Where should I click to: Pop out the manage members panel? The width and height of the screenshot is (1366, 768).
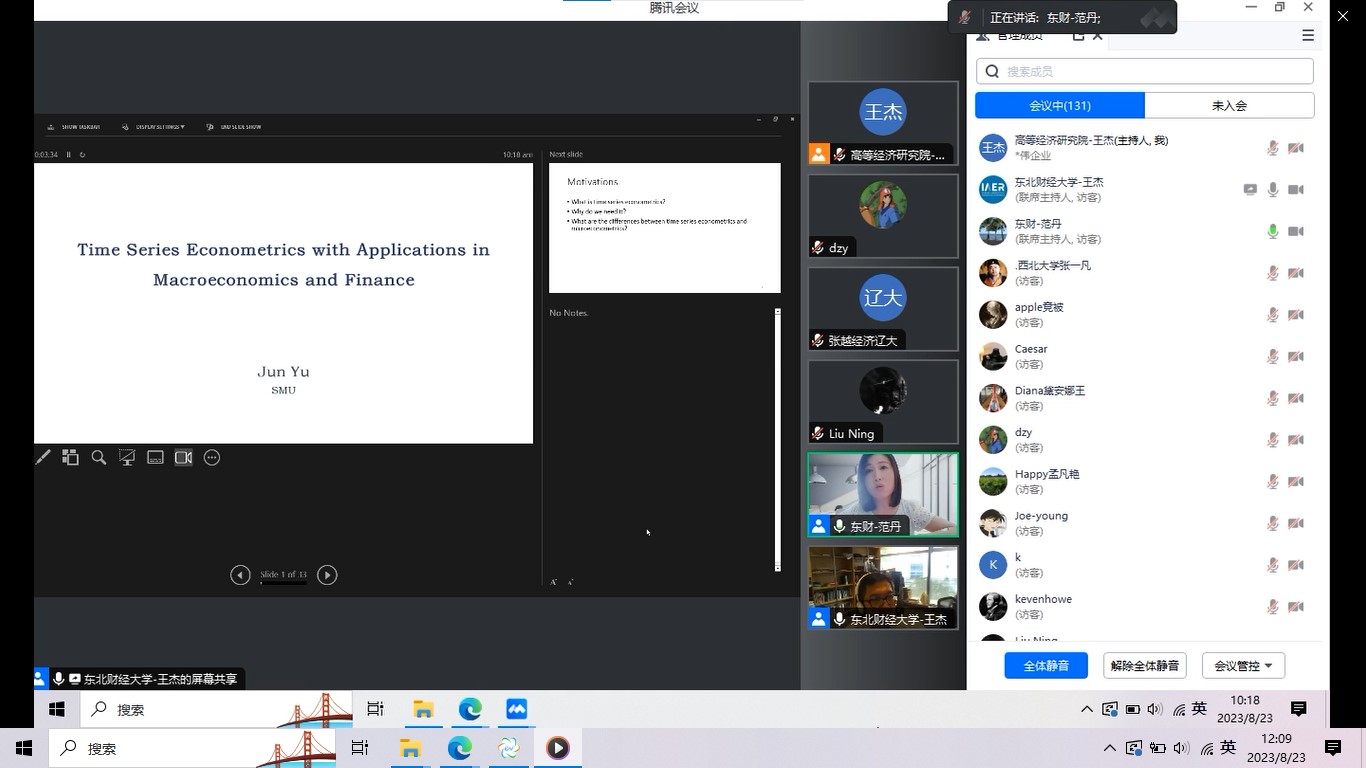pyautogui.click(x=1078, y=35)
